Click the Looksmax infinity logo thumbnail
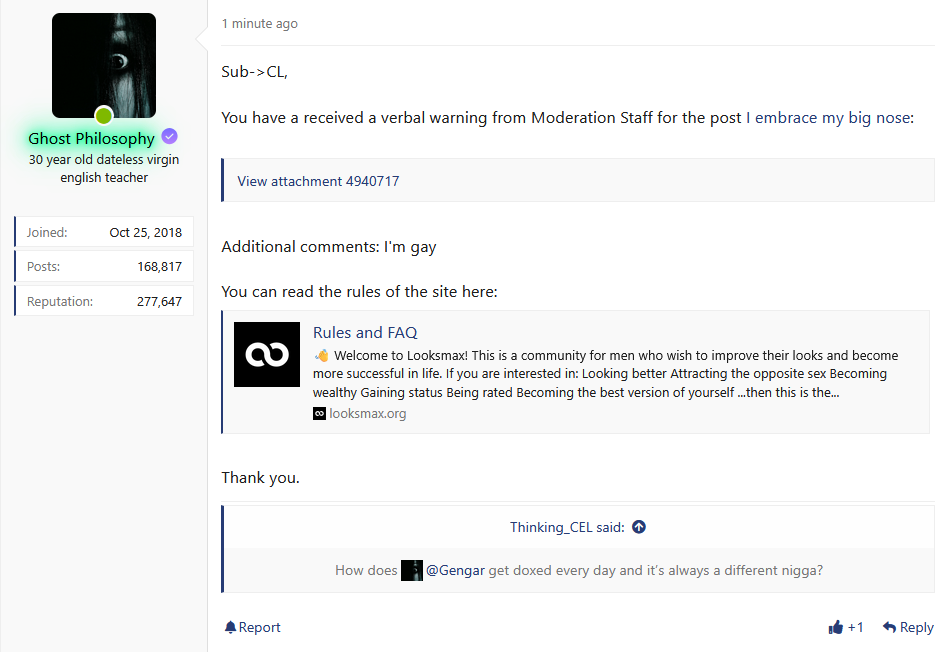Screen dimensions: 945x652 [267, 354]
